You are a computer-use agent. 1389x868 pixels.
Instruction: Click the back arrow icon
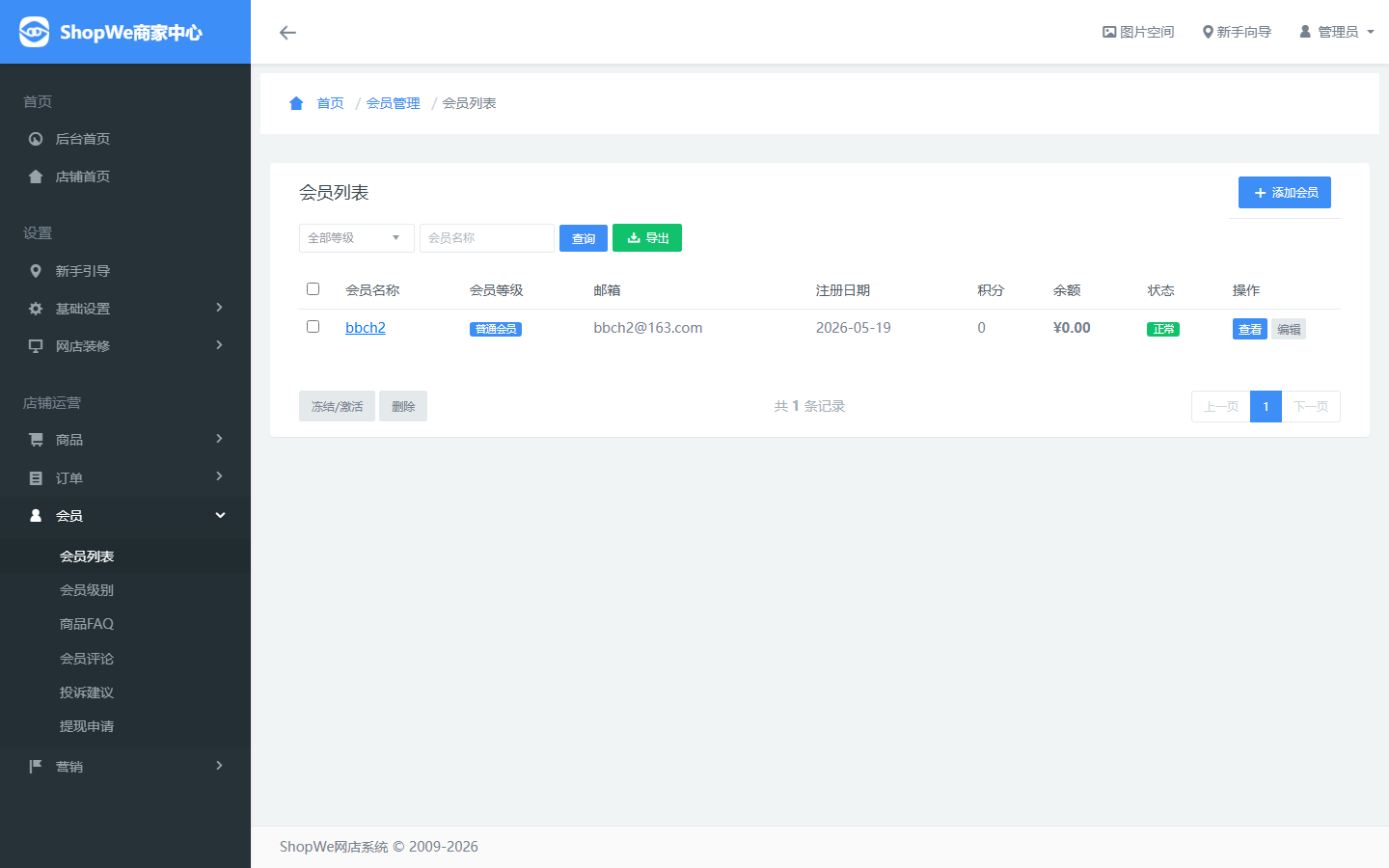click(287, 33)
